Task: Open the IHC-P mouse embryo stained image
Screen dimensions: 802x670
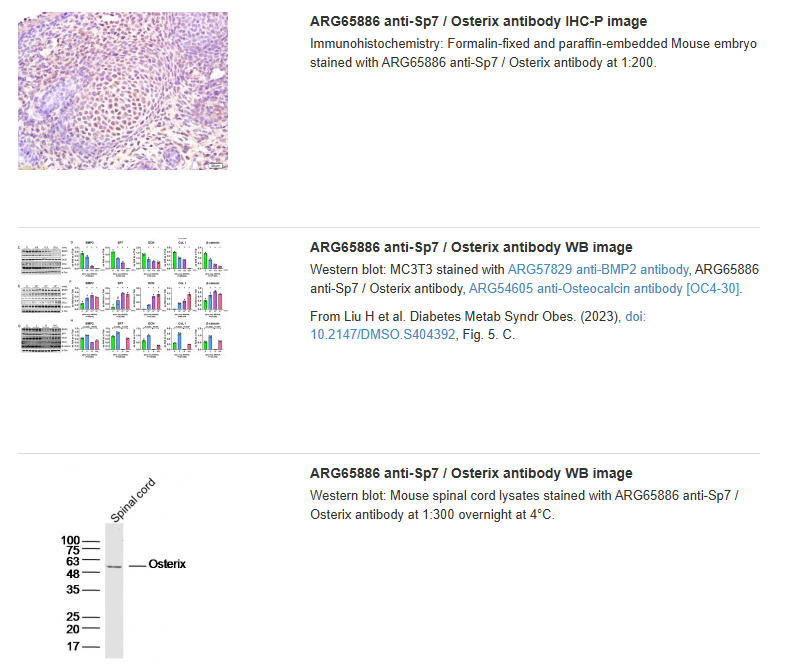Action: [122, 90]
